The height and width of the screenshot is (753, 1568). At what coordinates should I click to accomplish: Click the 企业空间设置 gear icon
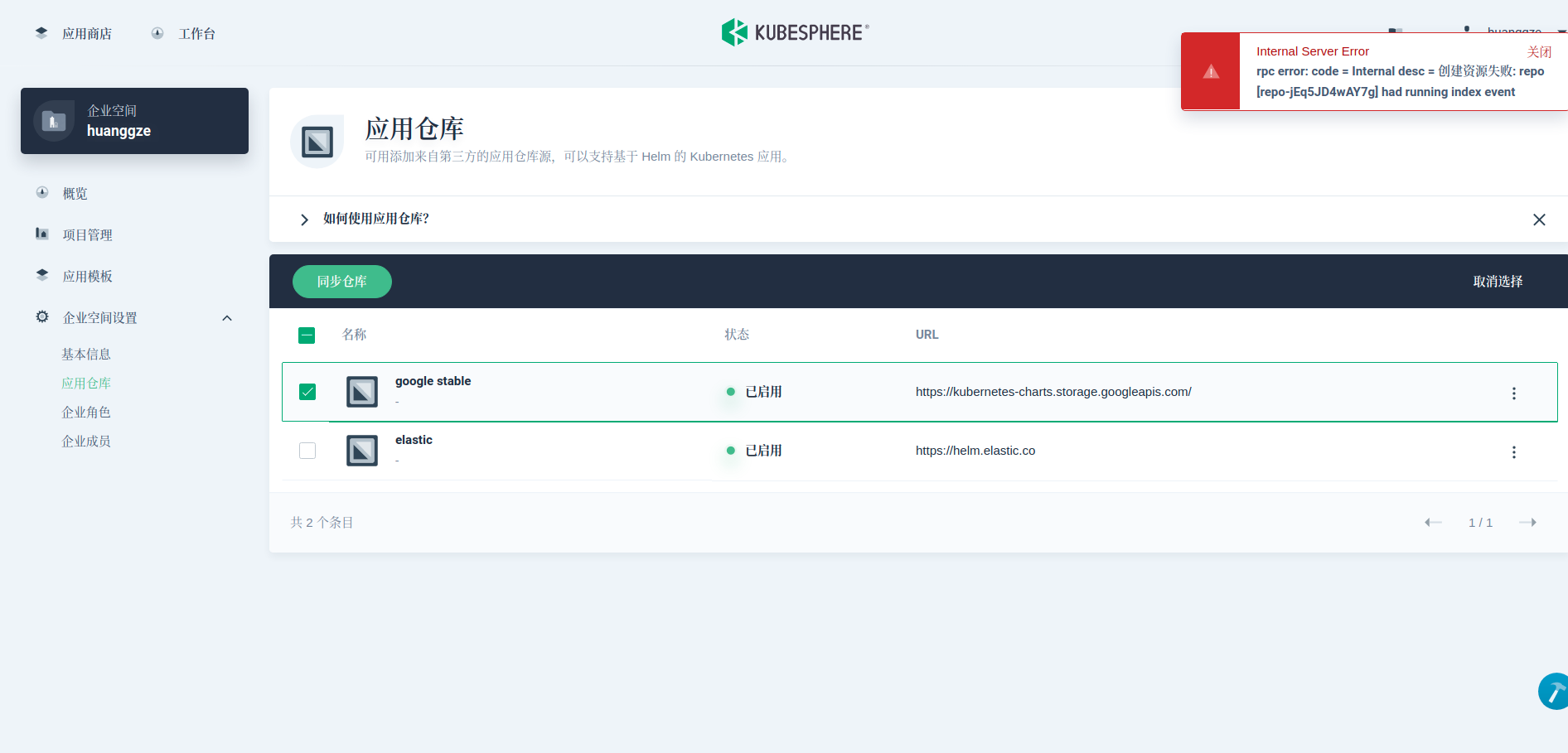tap(42, 316)
